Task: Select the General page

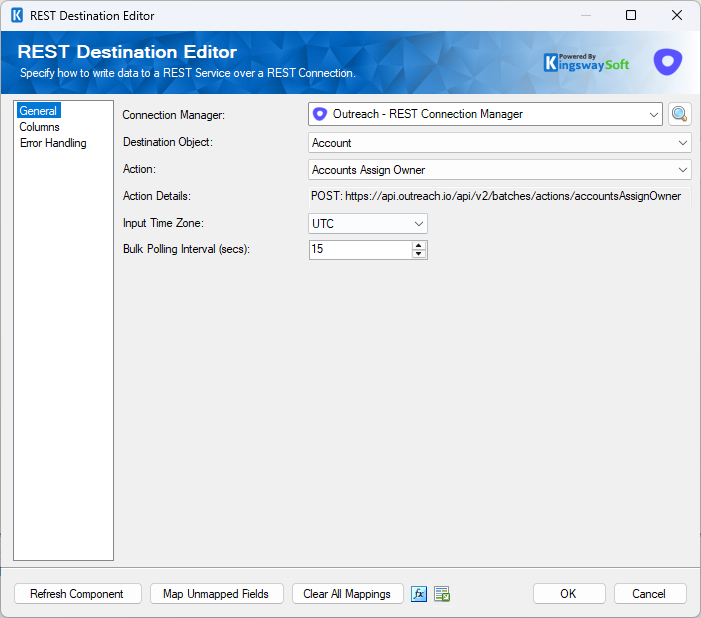Action: tap(38, 110)
